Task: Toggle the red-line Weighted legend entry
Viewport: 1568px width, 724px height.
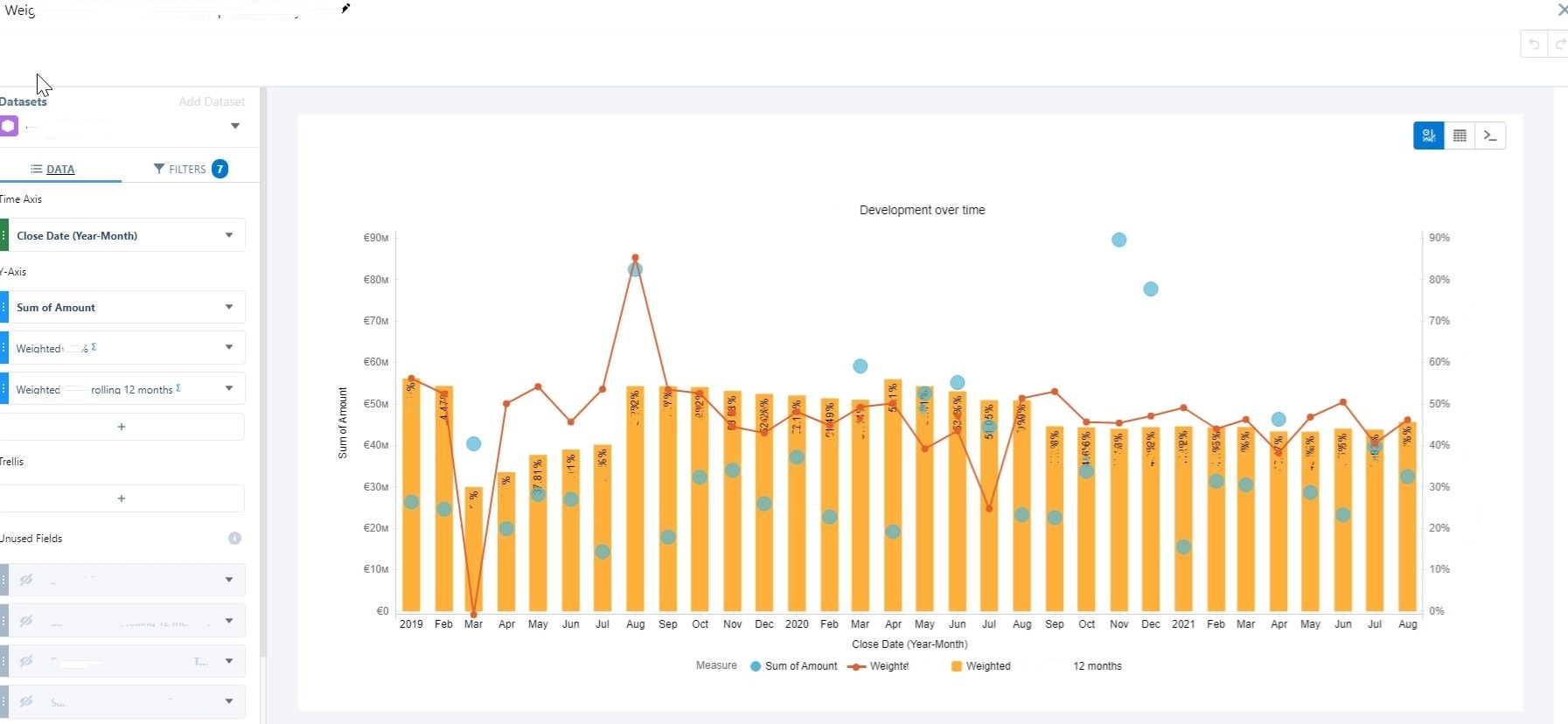Action: (x=879, y=666)
